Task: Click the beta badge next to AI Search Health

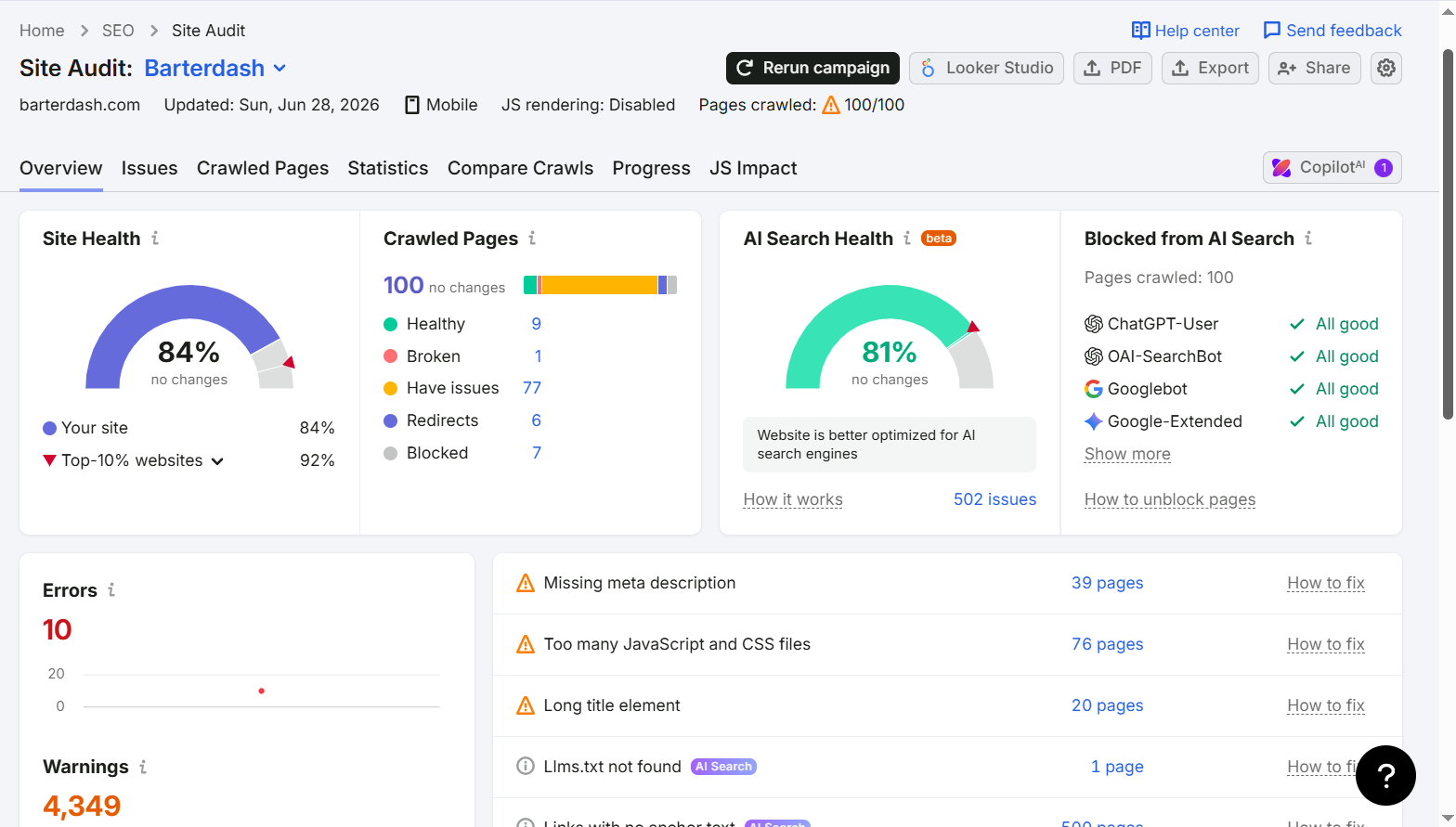Action: (939, 239)
